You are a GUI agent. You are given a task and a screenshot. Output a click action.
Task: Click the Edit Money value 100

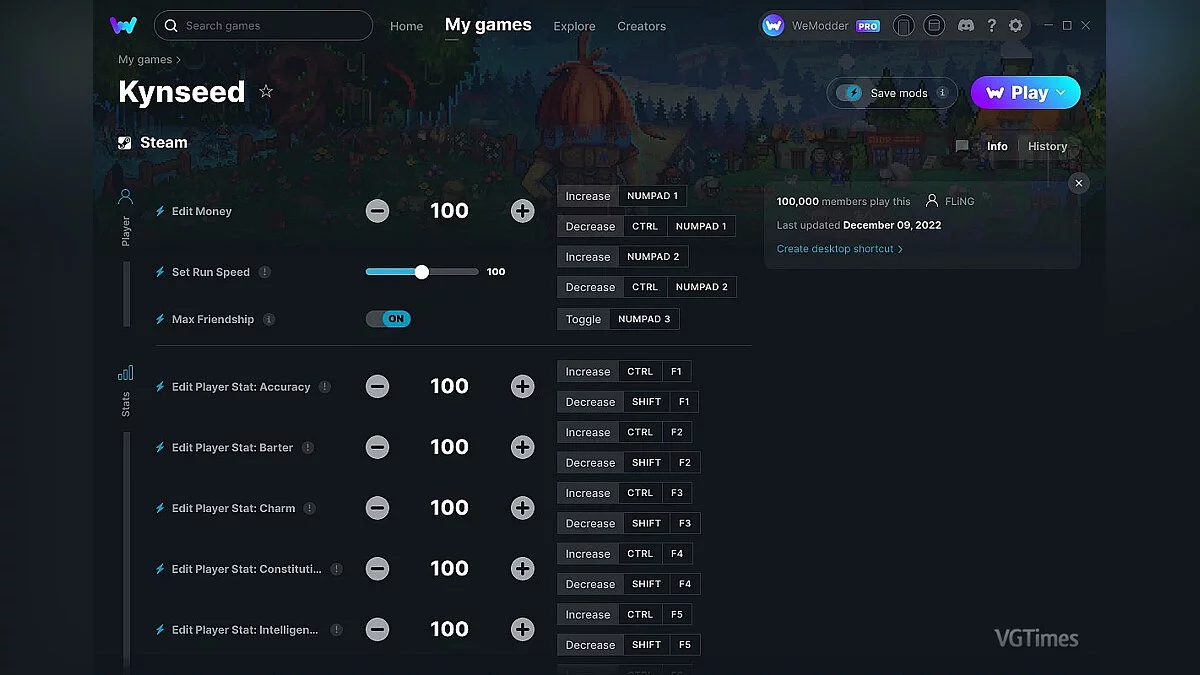(449, 211)
